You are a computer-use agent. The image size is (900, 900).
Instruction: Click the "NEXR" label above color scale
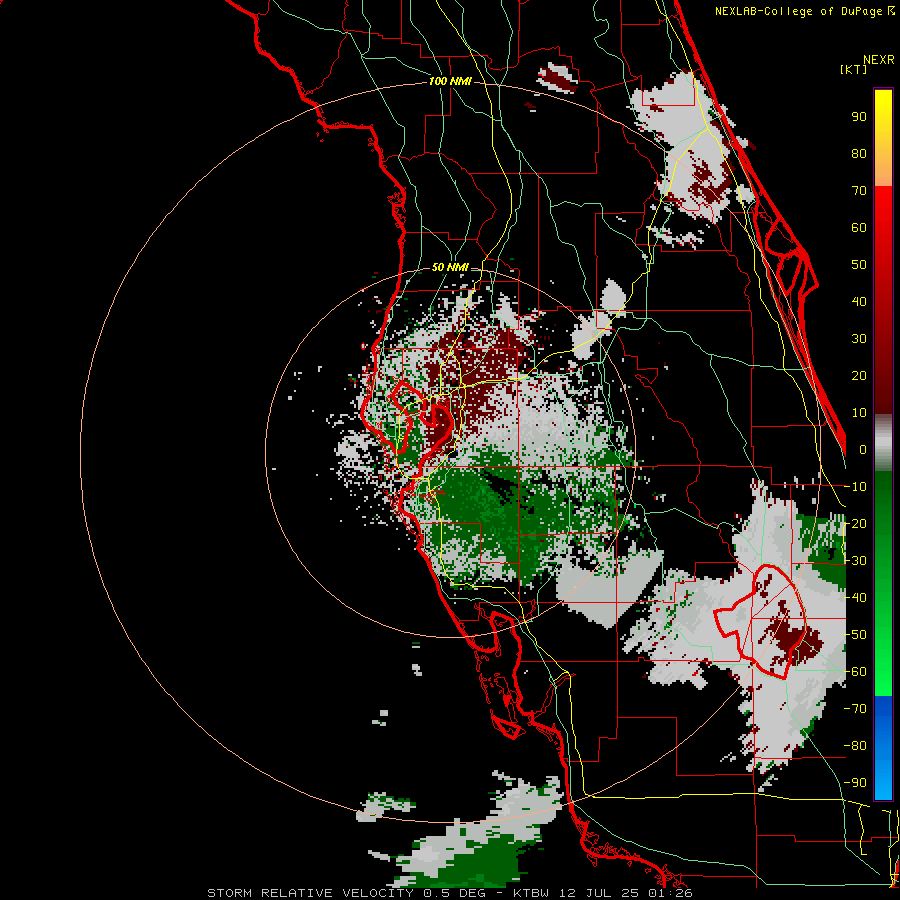[x=879, y=60]
